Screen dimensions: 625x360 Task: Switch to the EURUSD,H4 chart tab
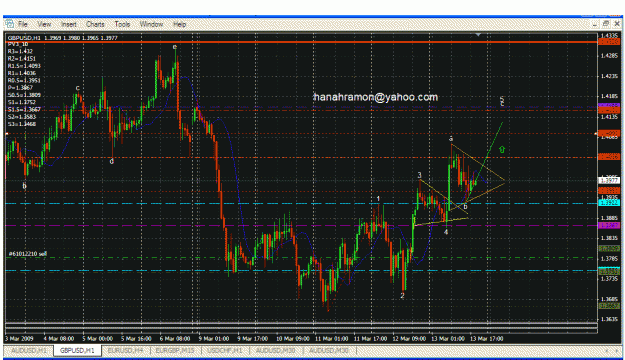click(125, 351)
